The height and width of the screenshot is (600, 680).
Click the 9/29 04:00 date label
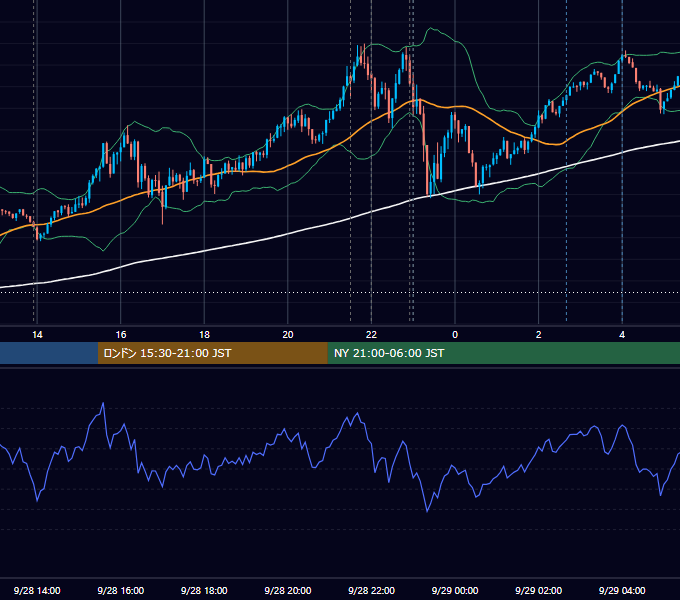click(x=622, y=590)
